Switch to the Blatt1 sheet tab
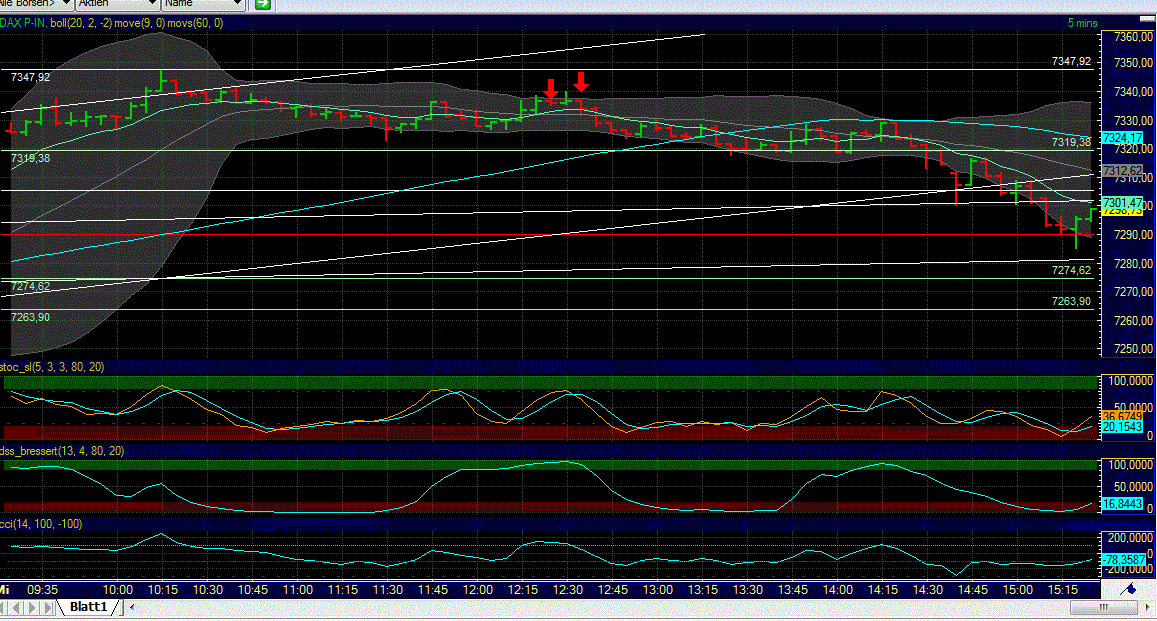The height and width of the screenshot is (621, 1157). click(90, 606)
